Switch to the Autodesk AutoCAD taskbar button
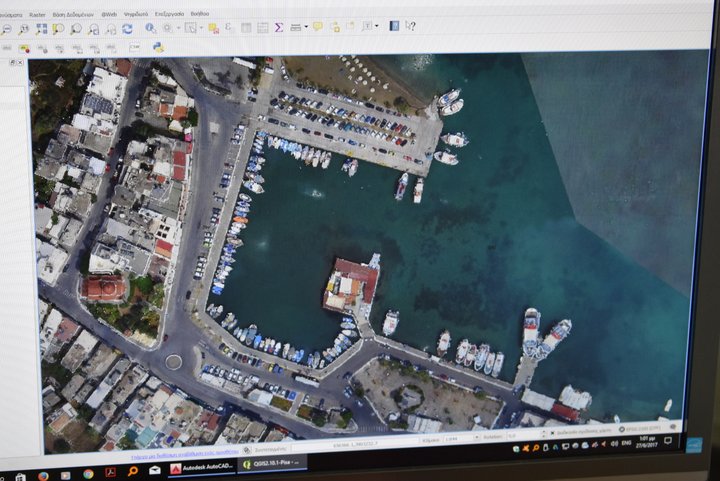 pos(202,468)
